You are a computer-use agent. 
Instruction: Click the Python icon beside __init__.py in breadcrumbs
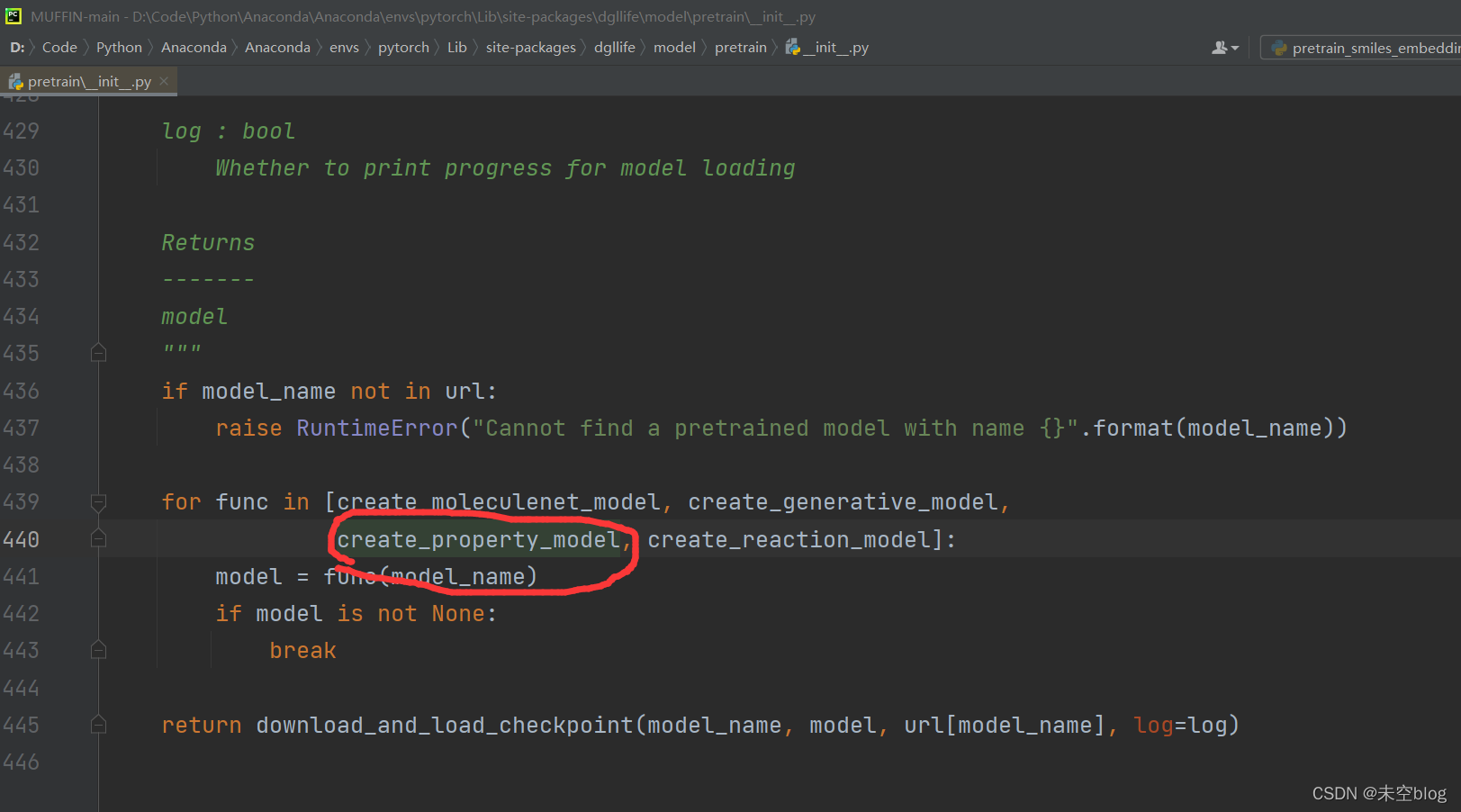[793, 47]
